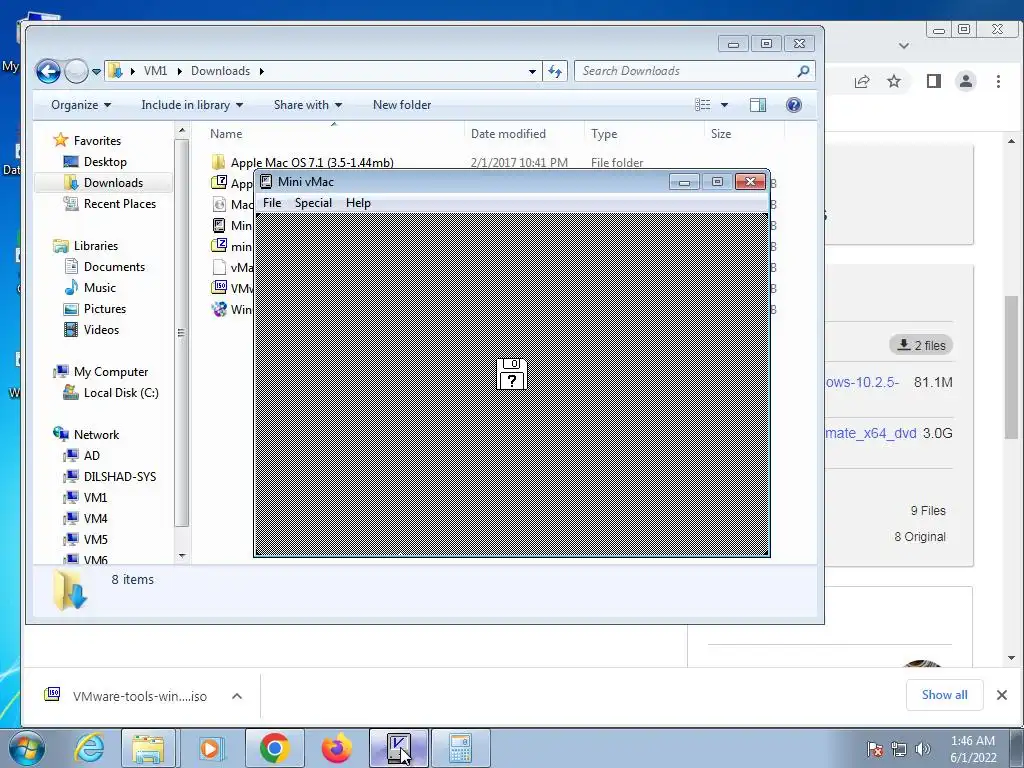Expand the VMware-tools iso download options chevron
Viewport: 1024px width, 768px height.
tap(237, 696)
